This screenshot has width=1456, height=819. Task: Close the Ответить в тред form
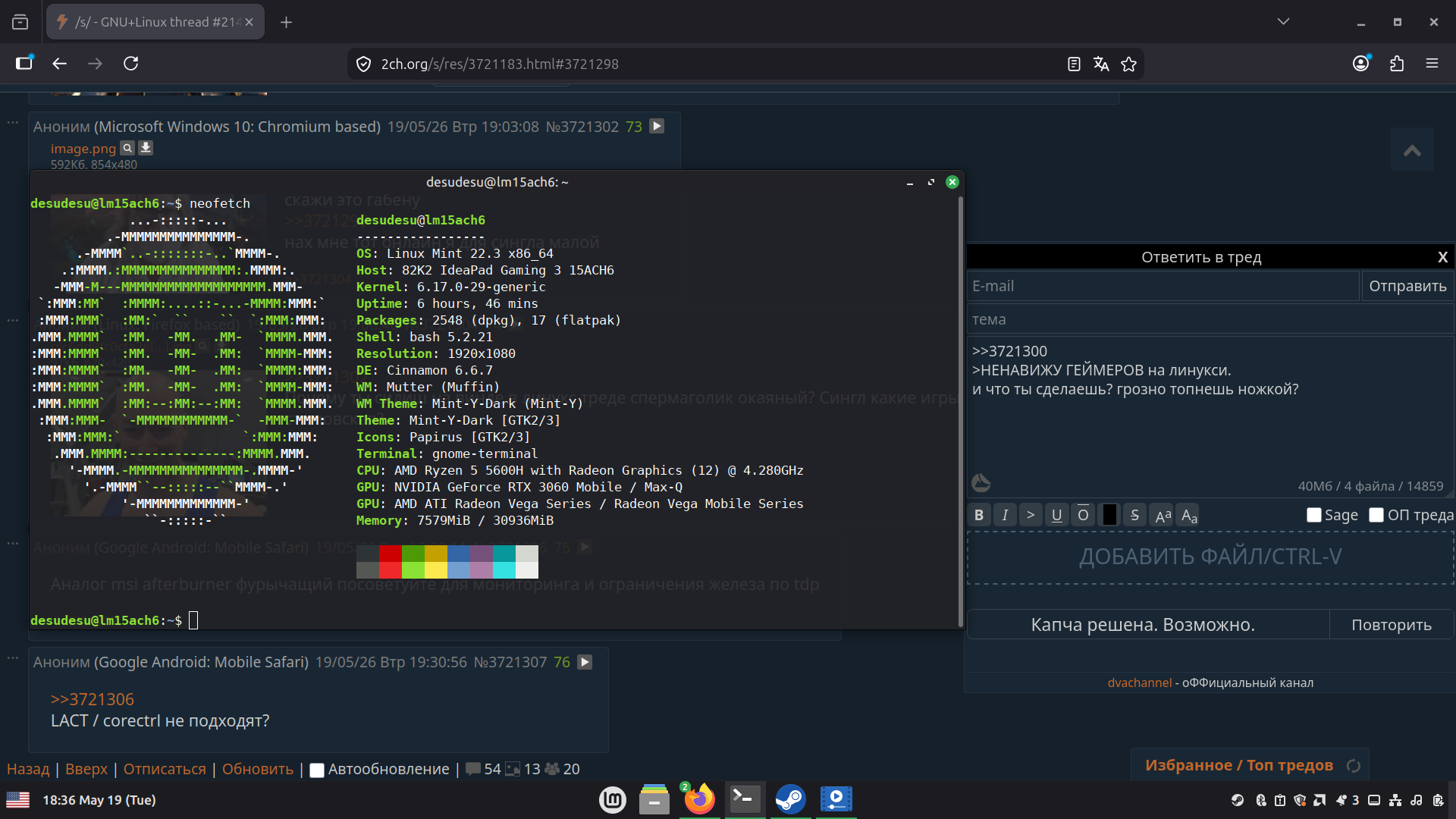[1442, 257]
